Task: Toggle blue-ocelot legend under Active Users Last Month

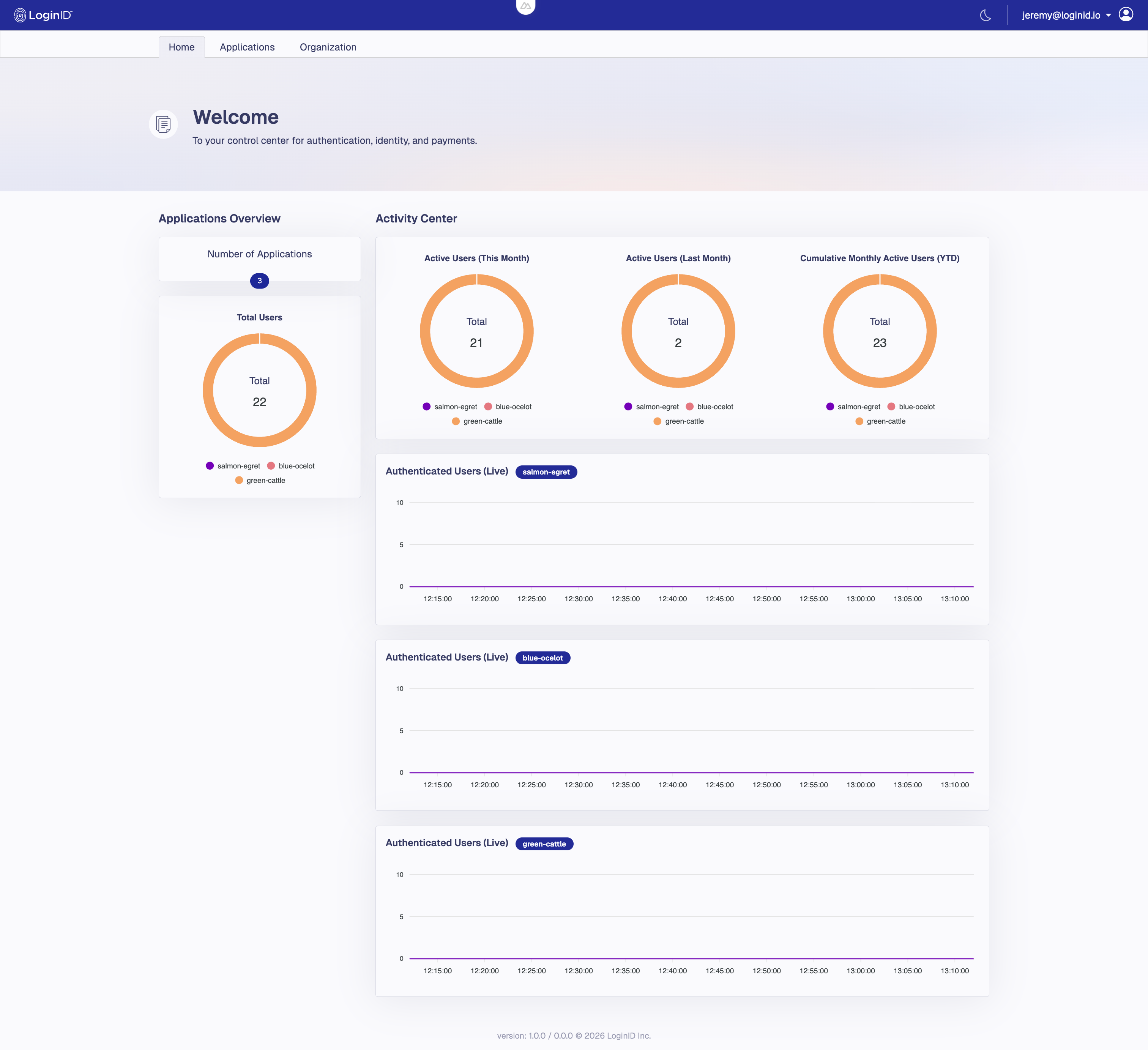Action: (710, 407)
